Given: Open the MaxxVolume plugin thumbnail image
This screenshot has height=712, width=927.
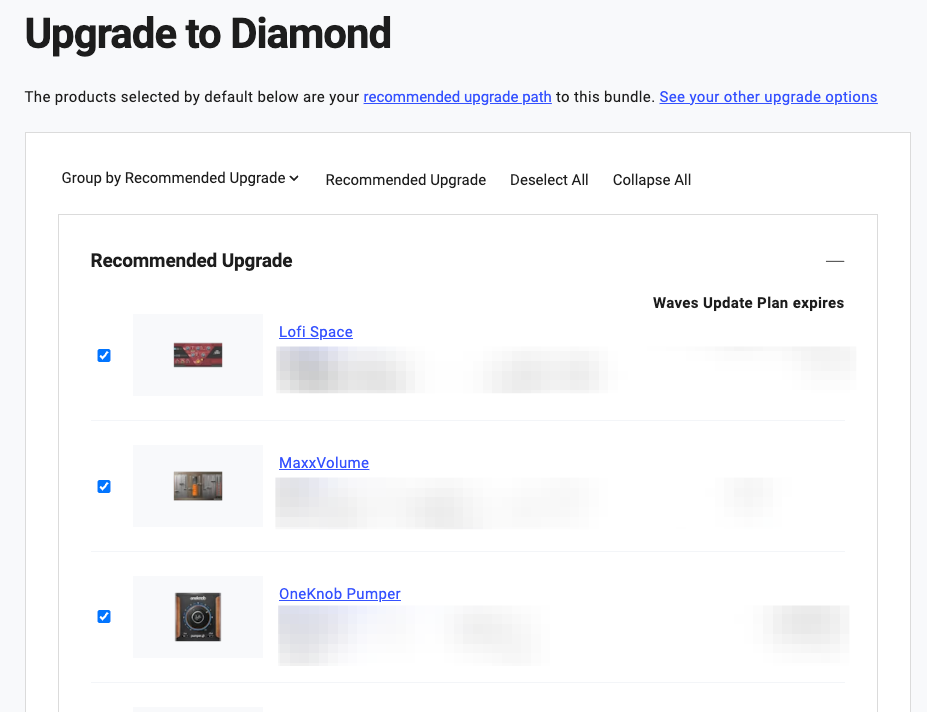Looking at the screenshot, I should 197,486.
